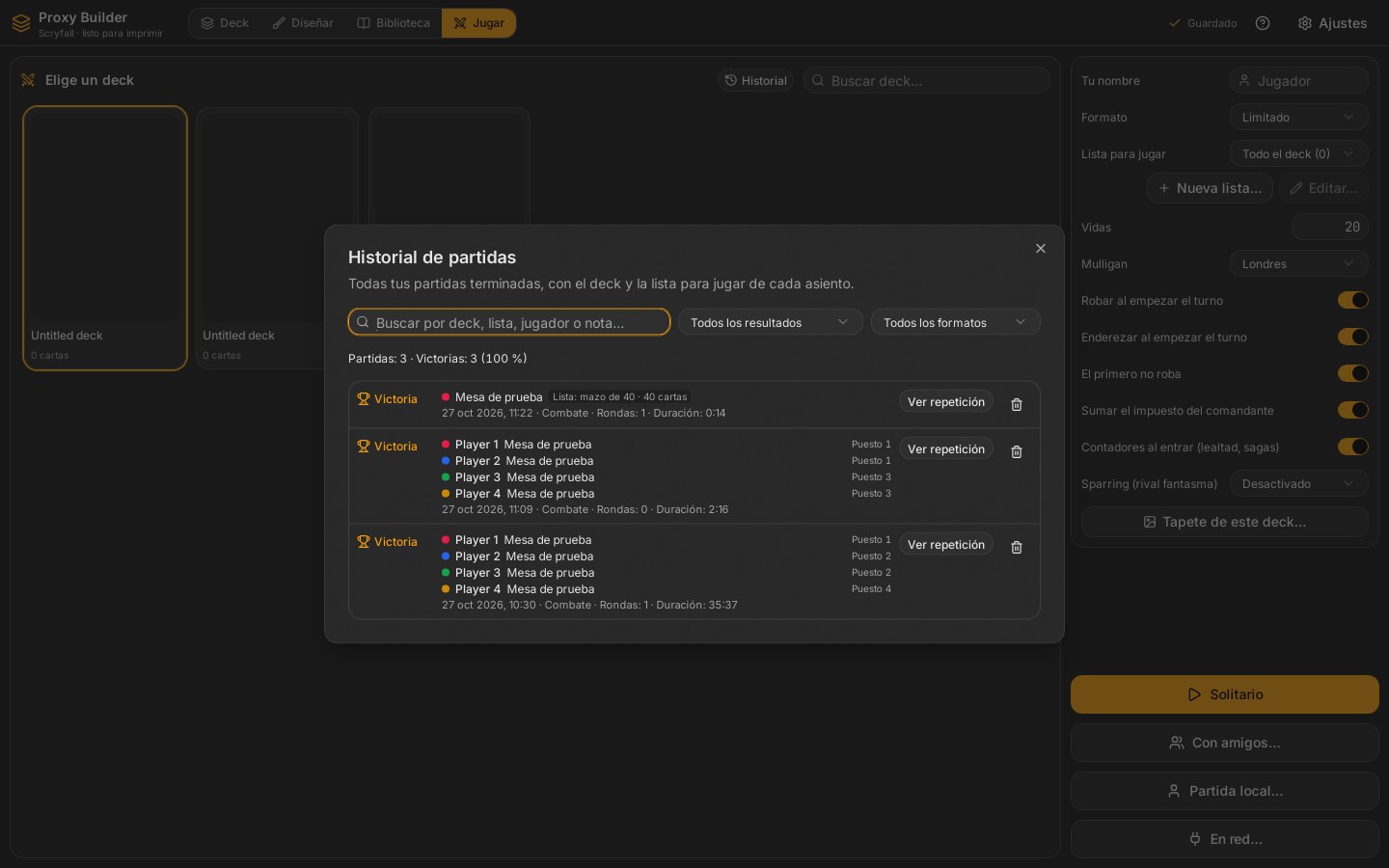The image size is (1389, 868).
Task: Click the Victoria trophy of 11:09 match
Action: (364, 446)
